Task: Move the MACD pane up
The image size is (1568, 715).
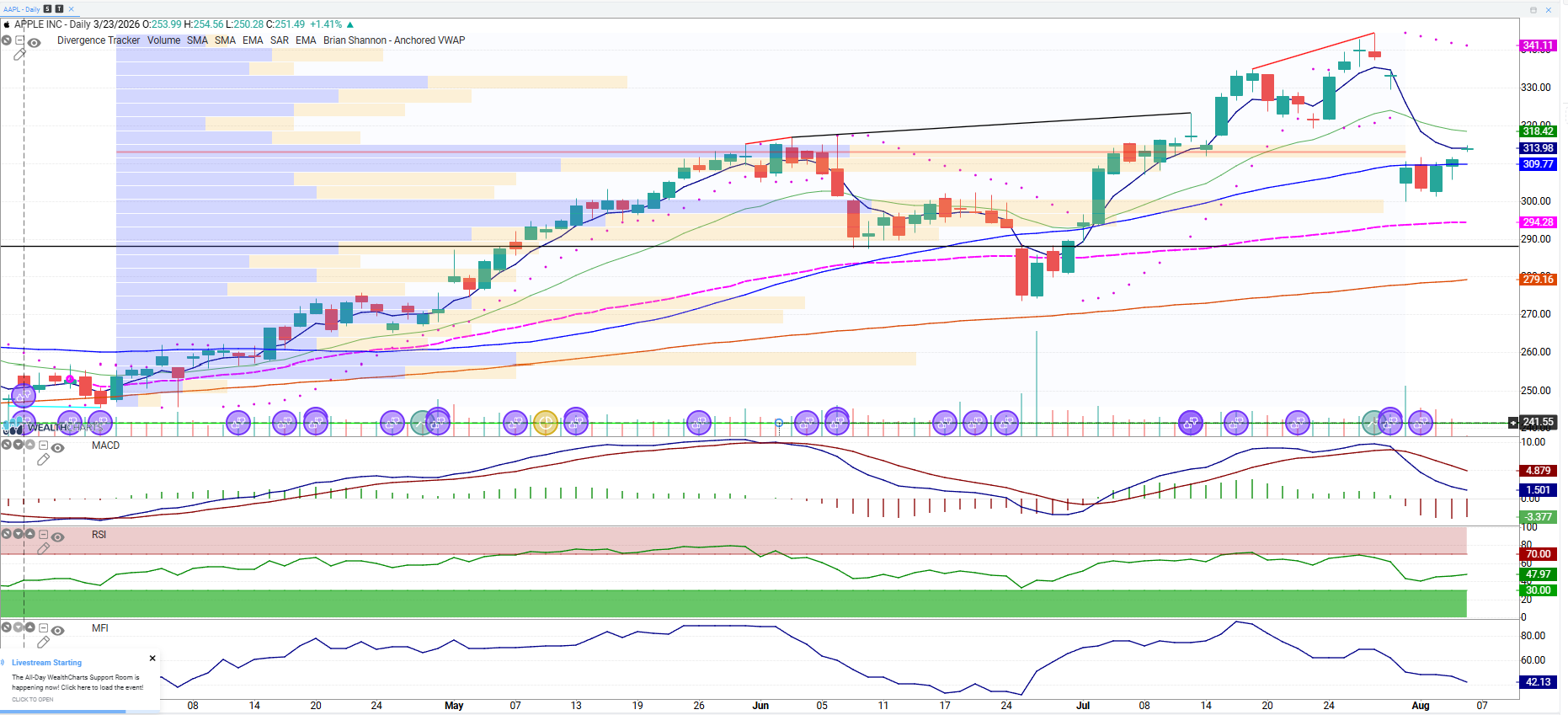Action: coord(29,445)
